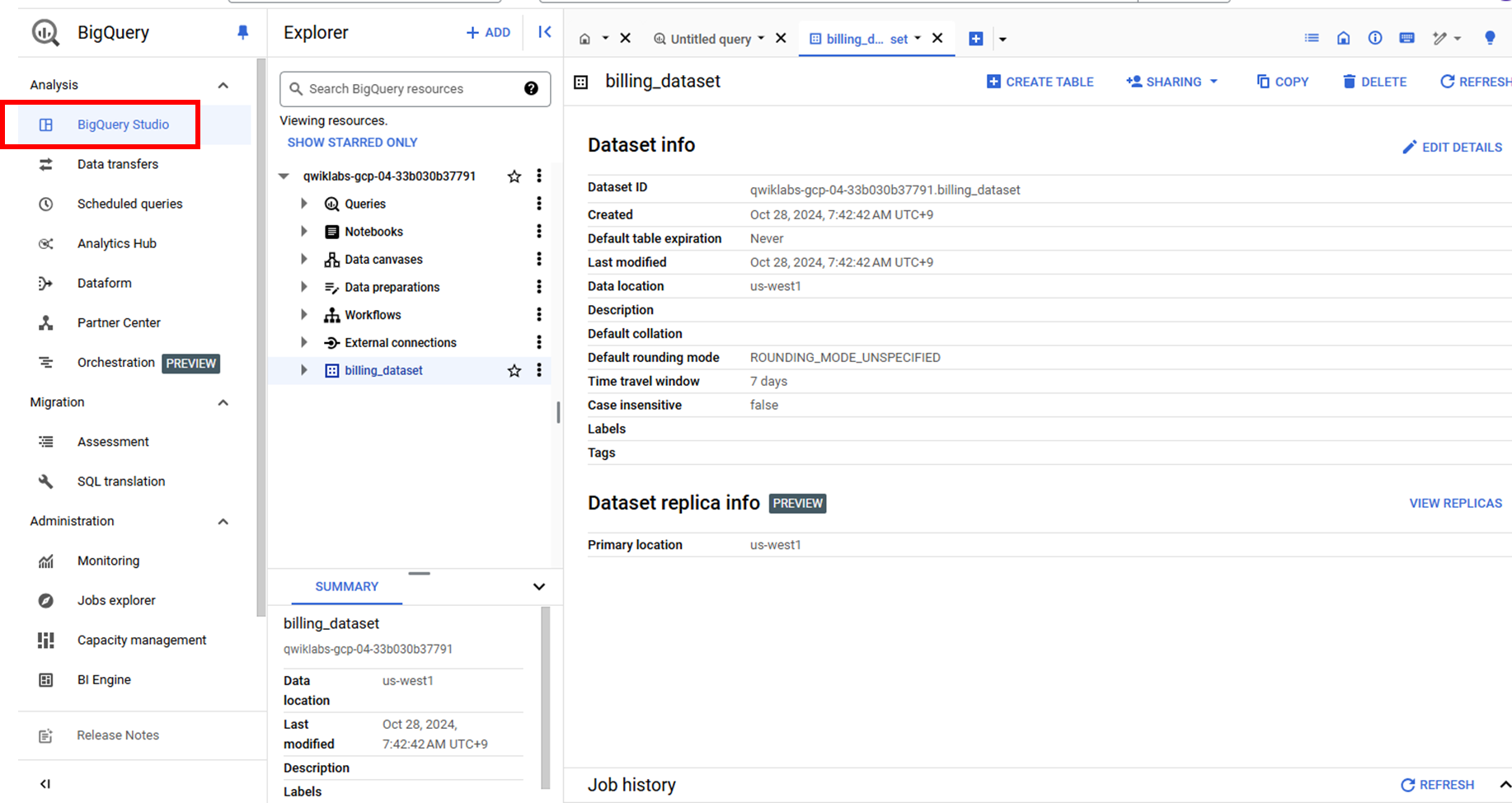Screen dimensions: 1512x803
Task: Star the billing_dataset dataset
Action: tap(514, 370)
